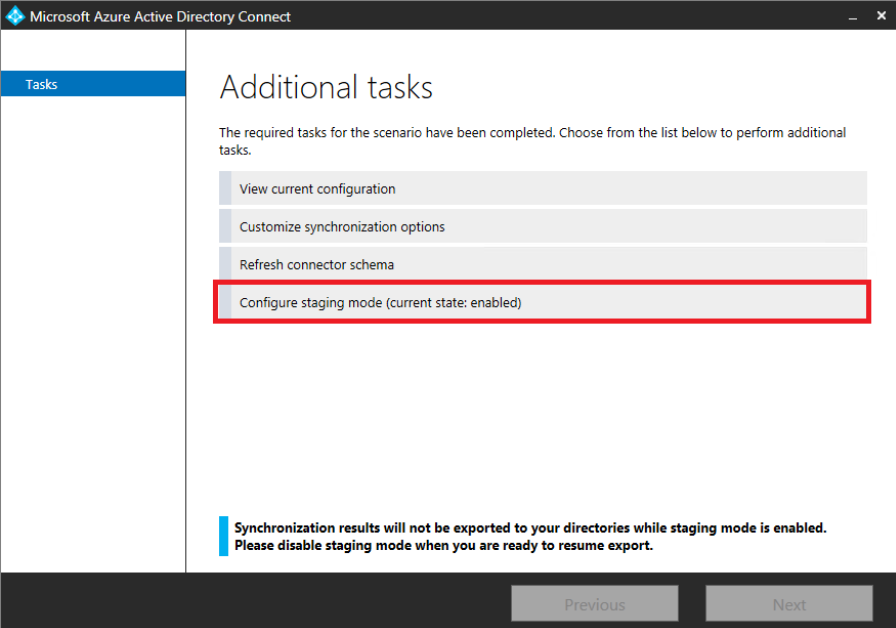Select Configure staging mode task

543,302
